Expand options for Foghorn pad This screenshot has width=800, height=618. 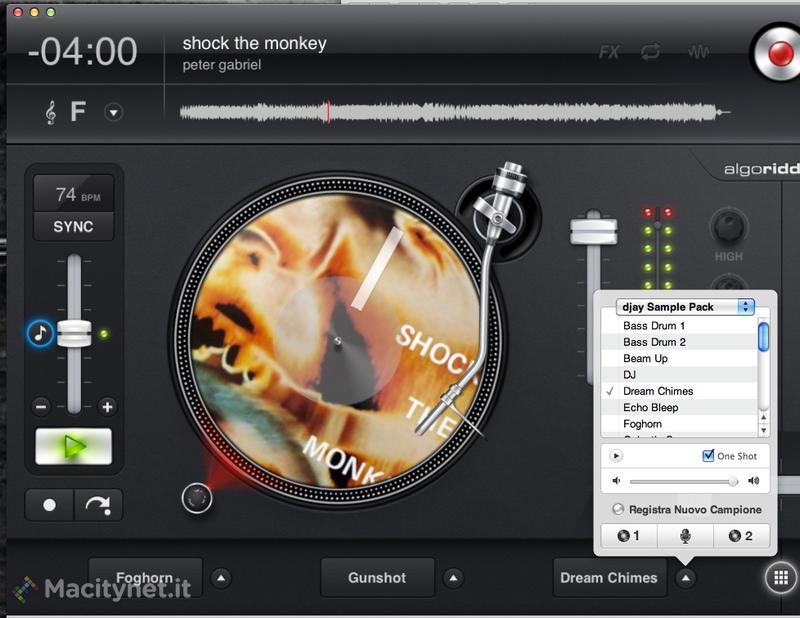pyautogui.click(x=221, y=578)
